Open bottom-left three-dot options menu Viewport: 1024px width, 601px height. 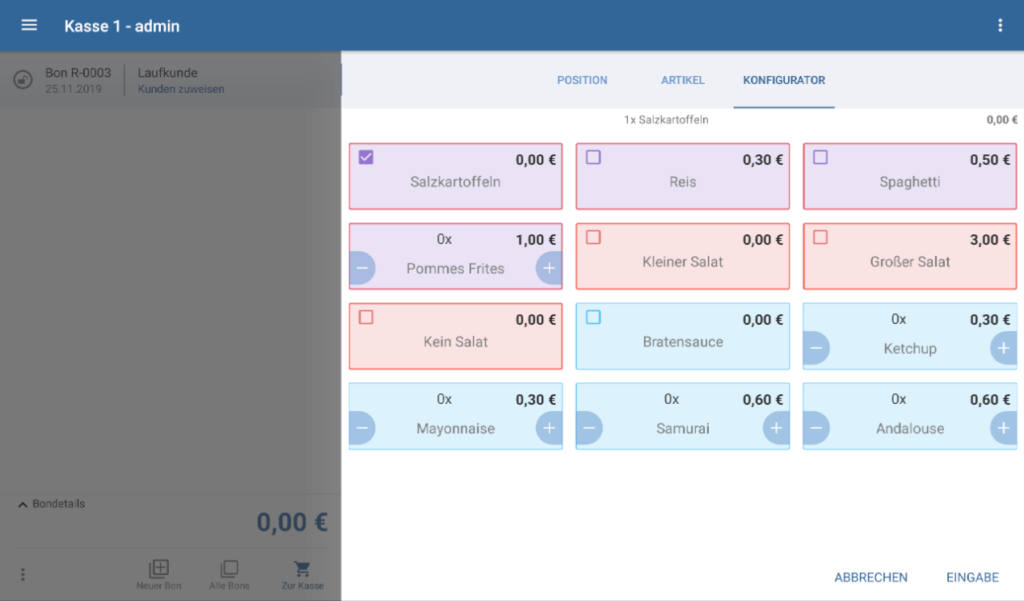[x=23, y=575]
